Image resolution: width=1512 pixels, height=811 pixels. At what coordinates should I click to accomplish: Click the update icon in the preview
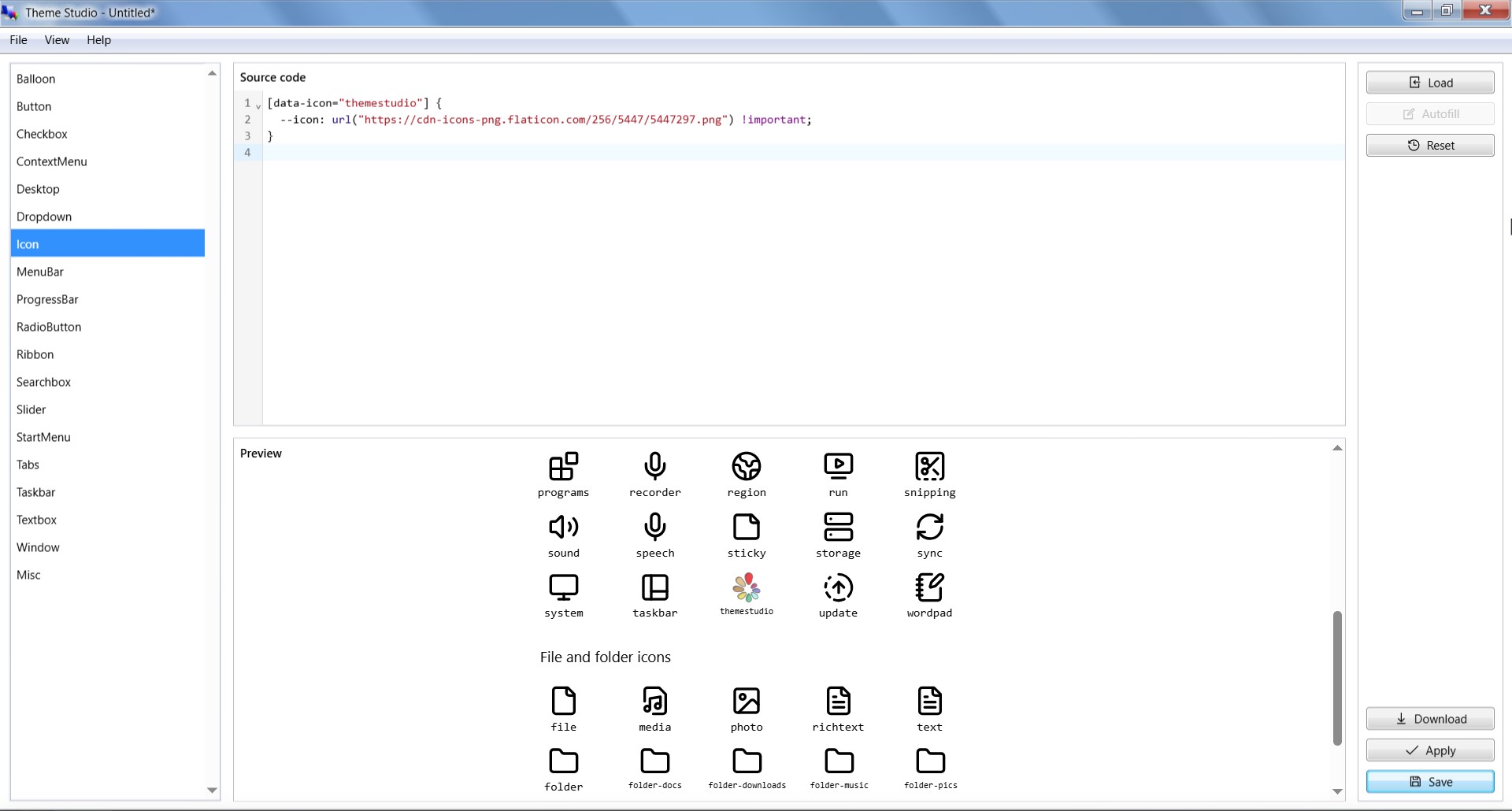(838, 586)
